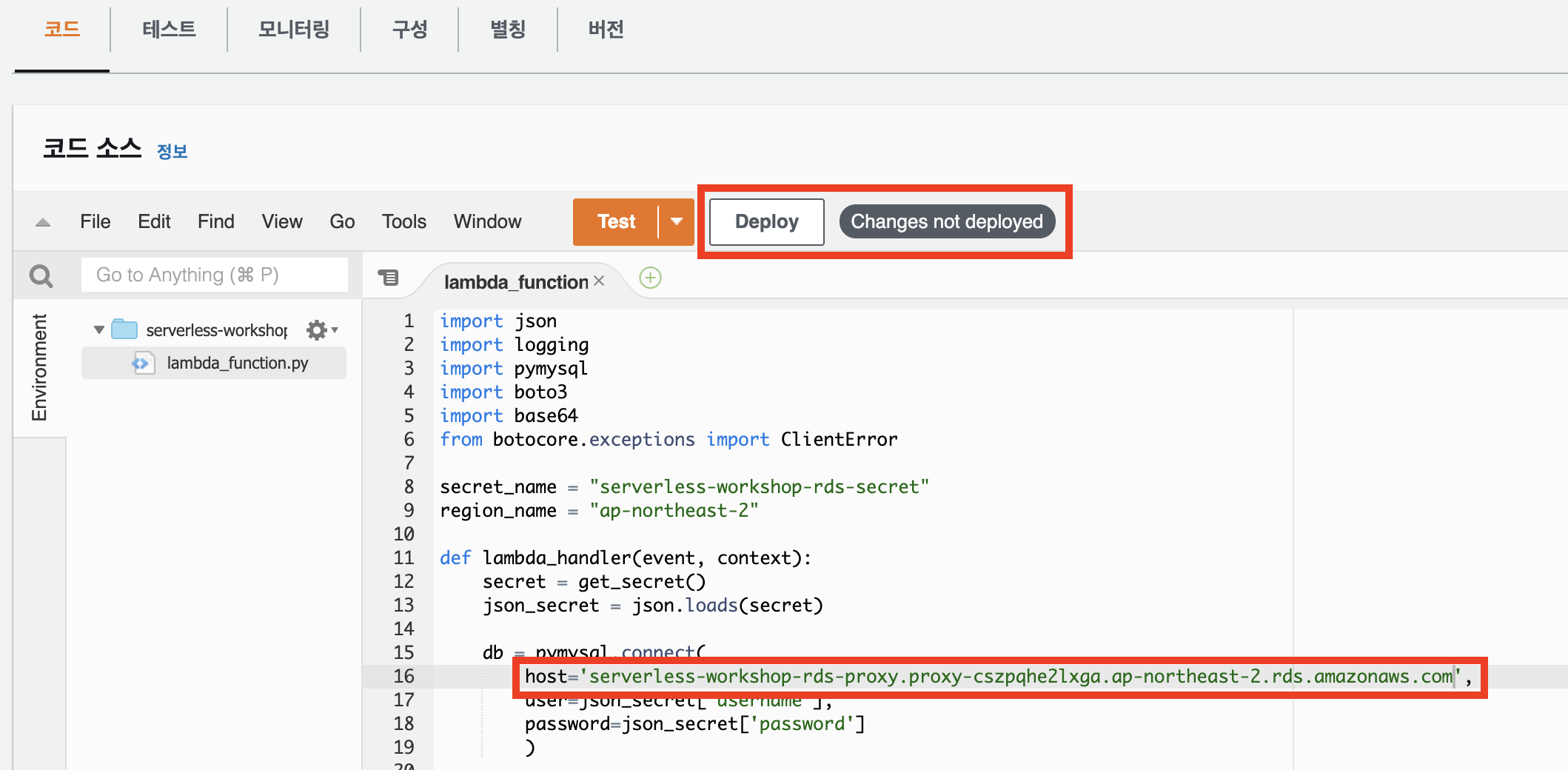Click line number 1 in the gutter
Viewport: 1568px width, 770px height.
coord(409,321)
